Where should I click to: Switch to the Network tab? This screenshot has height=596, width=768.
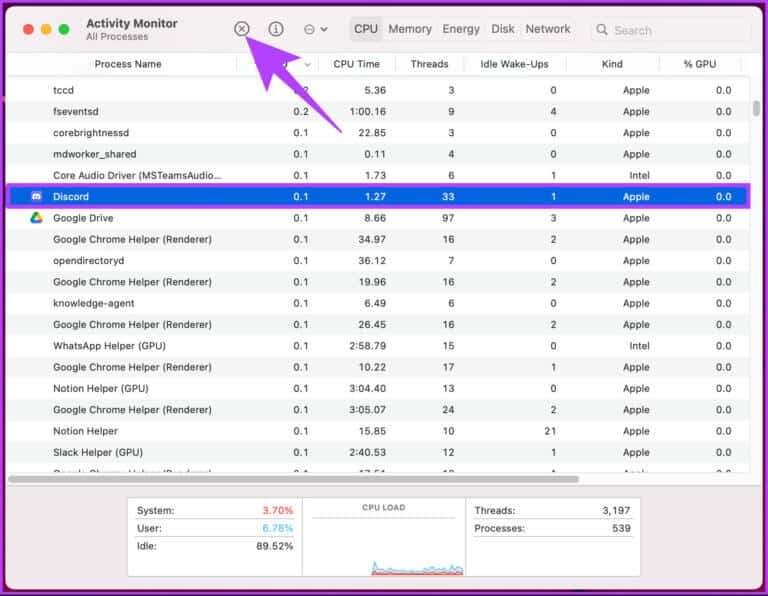[548, 29]
